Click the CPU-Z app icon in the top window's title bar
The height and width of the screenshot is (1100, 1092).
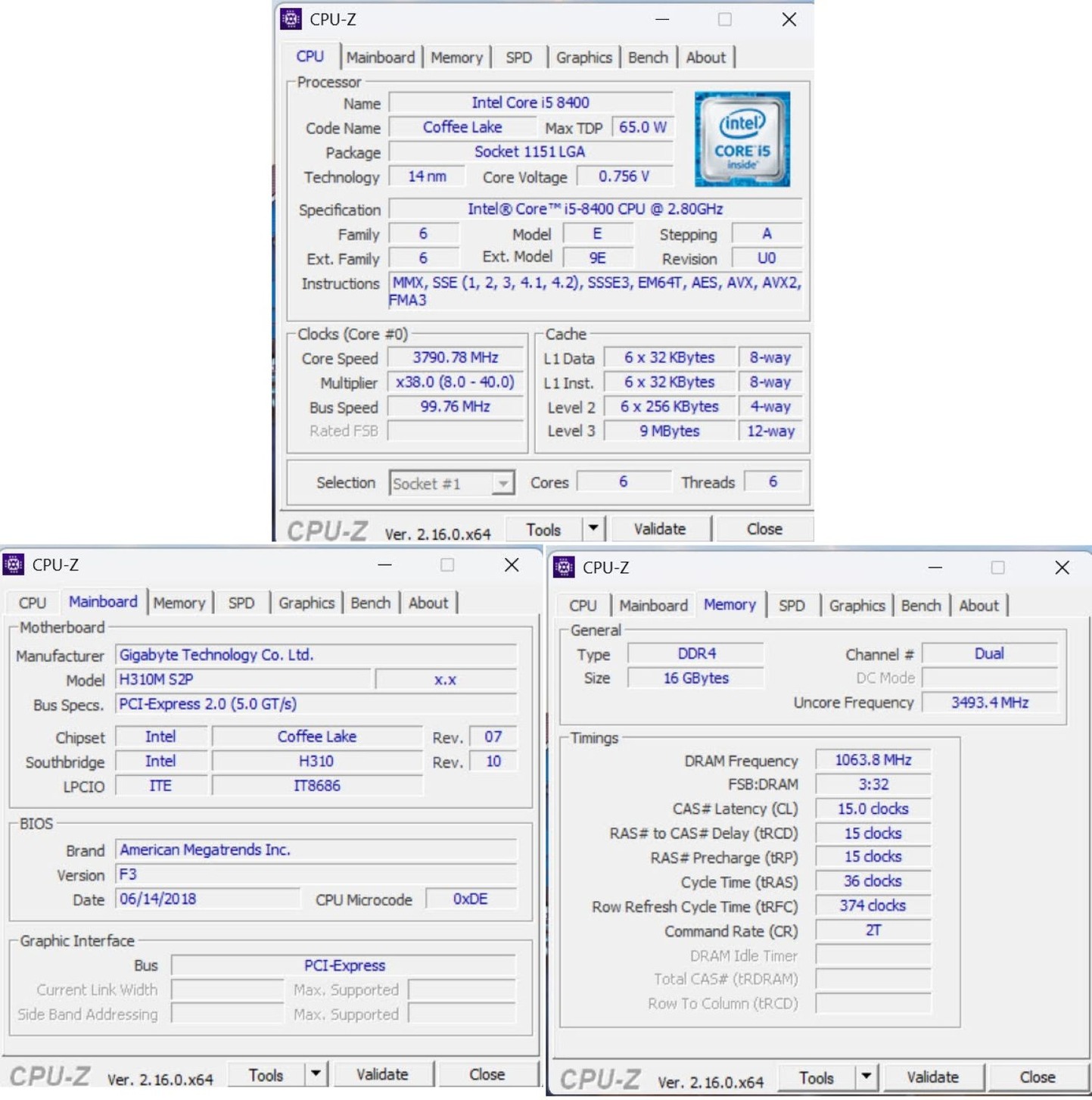click(x=291, y=19)
